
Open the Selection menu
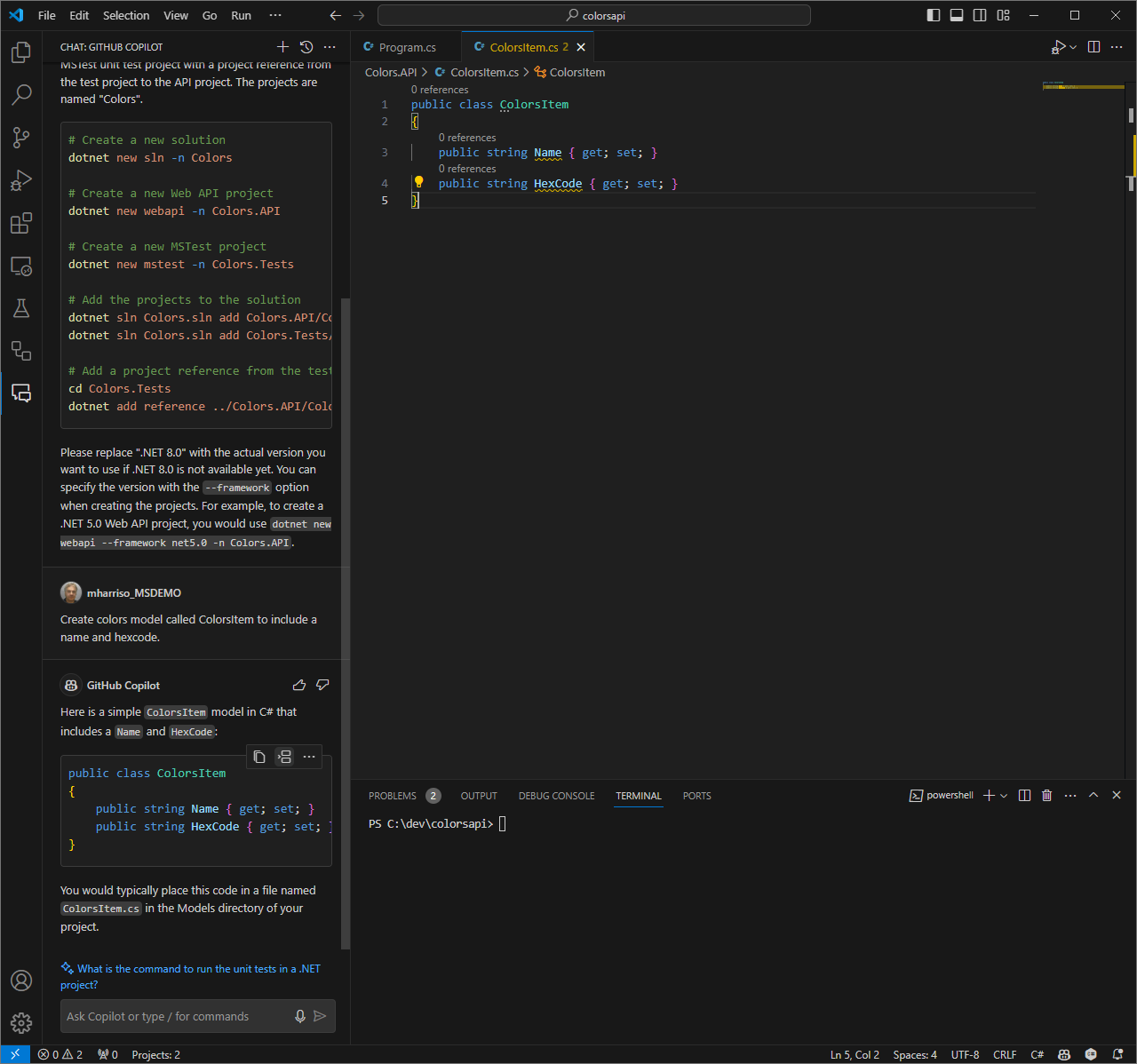tap(126, 15)
